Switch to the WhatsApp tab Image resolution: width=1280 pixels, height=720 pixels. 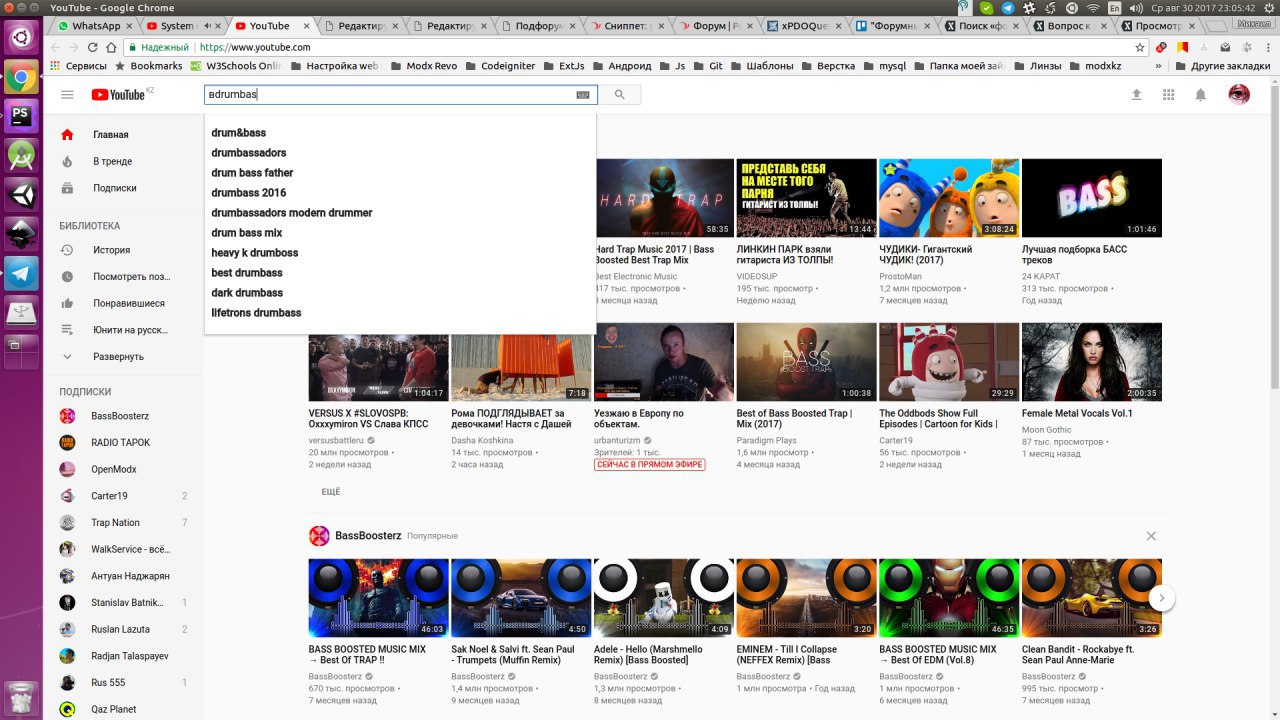point(94,26)
